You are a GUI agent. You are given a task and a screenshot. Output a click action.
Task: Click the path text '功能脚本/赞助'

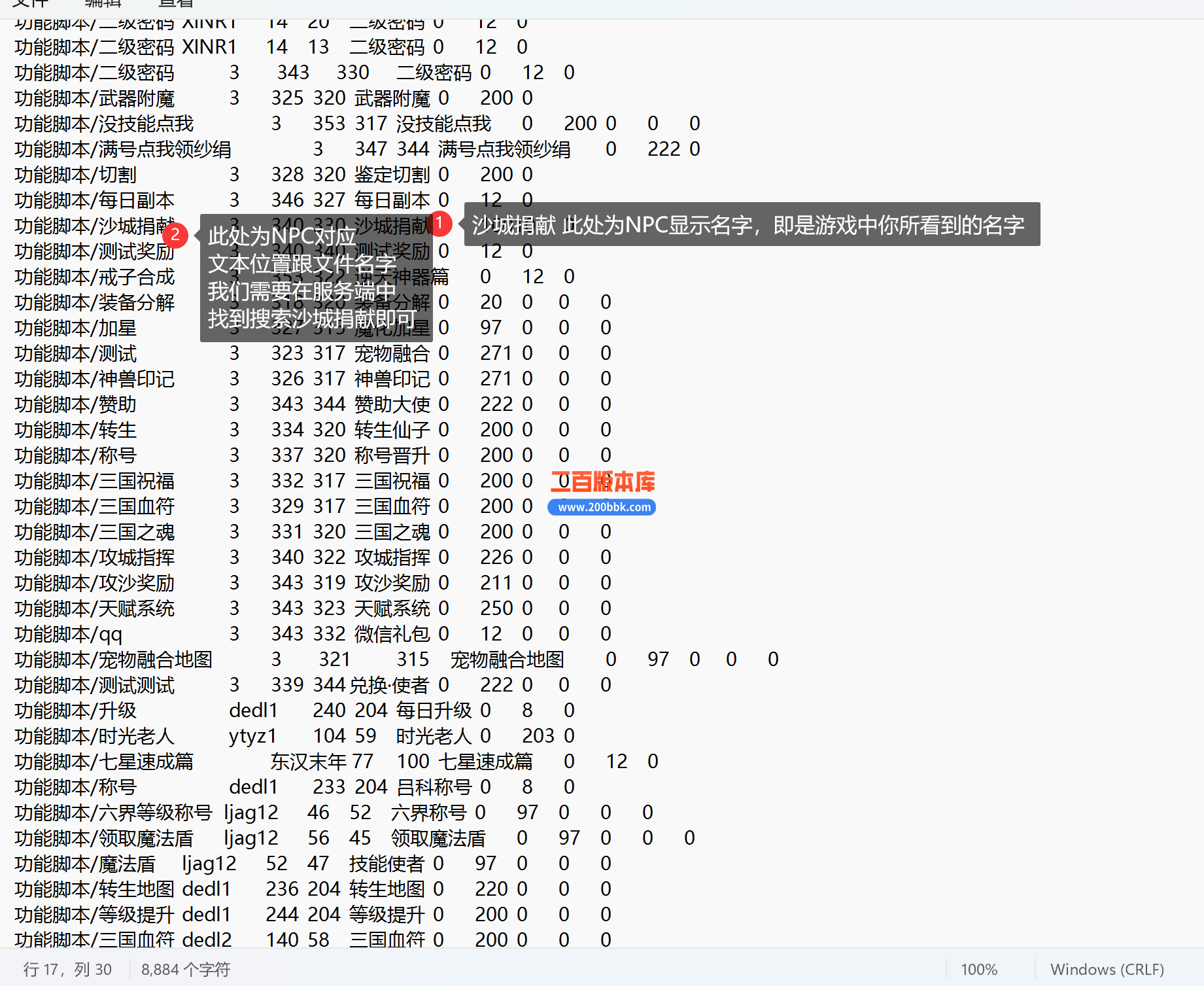[x=76, y=404]
